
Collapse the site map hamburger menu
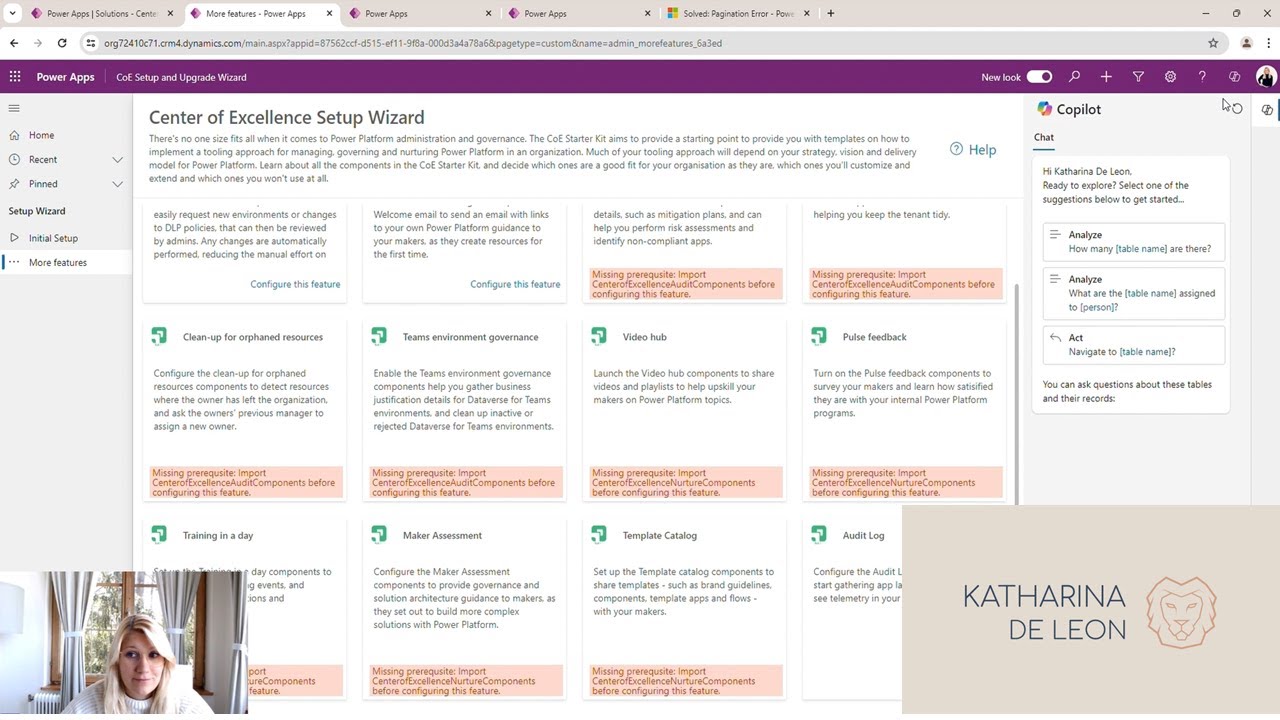(14, 108)
